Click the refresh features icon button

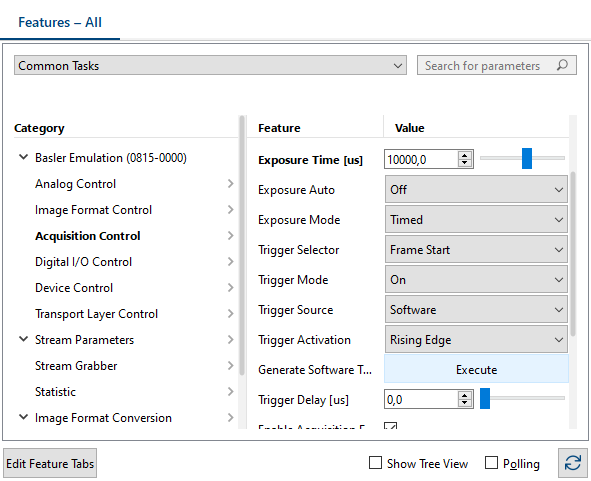573,463
